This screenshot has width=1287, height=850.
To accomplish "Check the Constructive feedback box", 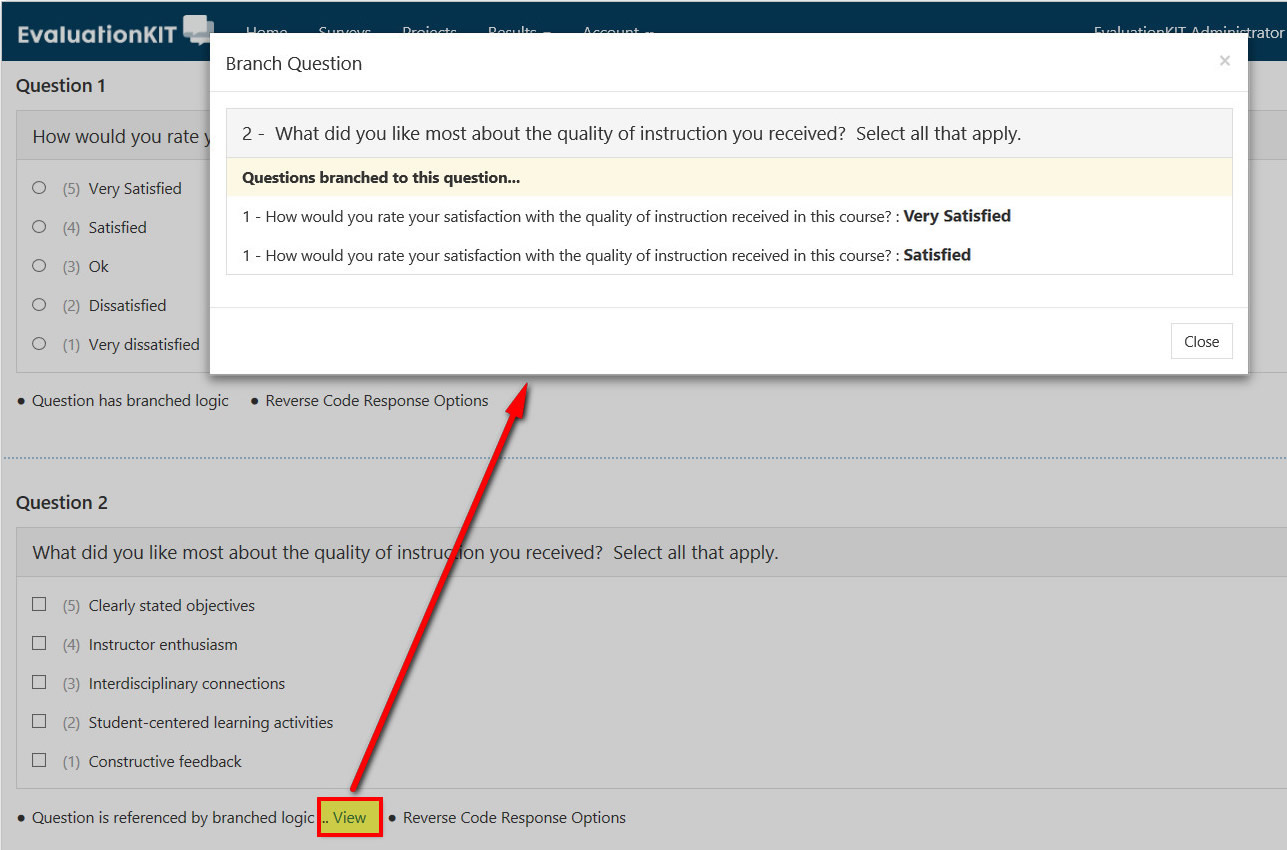I will pyautogui.click(x=38, y=760).
